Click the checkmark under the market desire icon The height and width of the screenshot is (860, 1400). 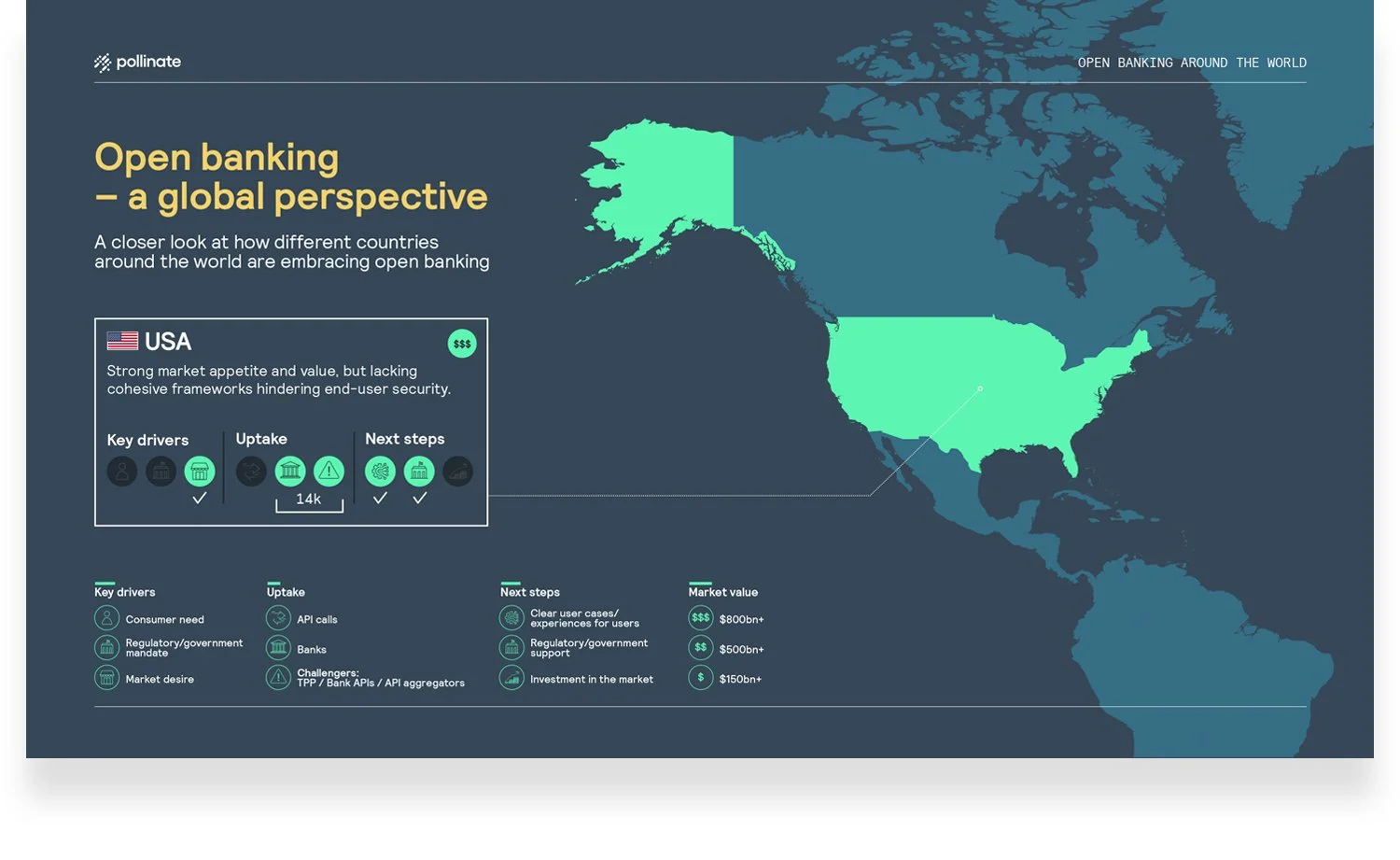199,499
